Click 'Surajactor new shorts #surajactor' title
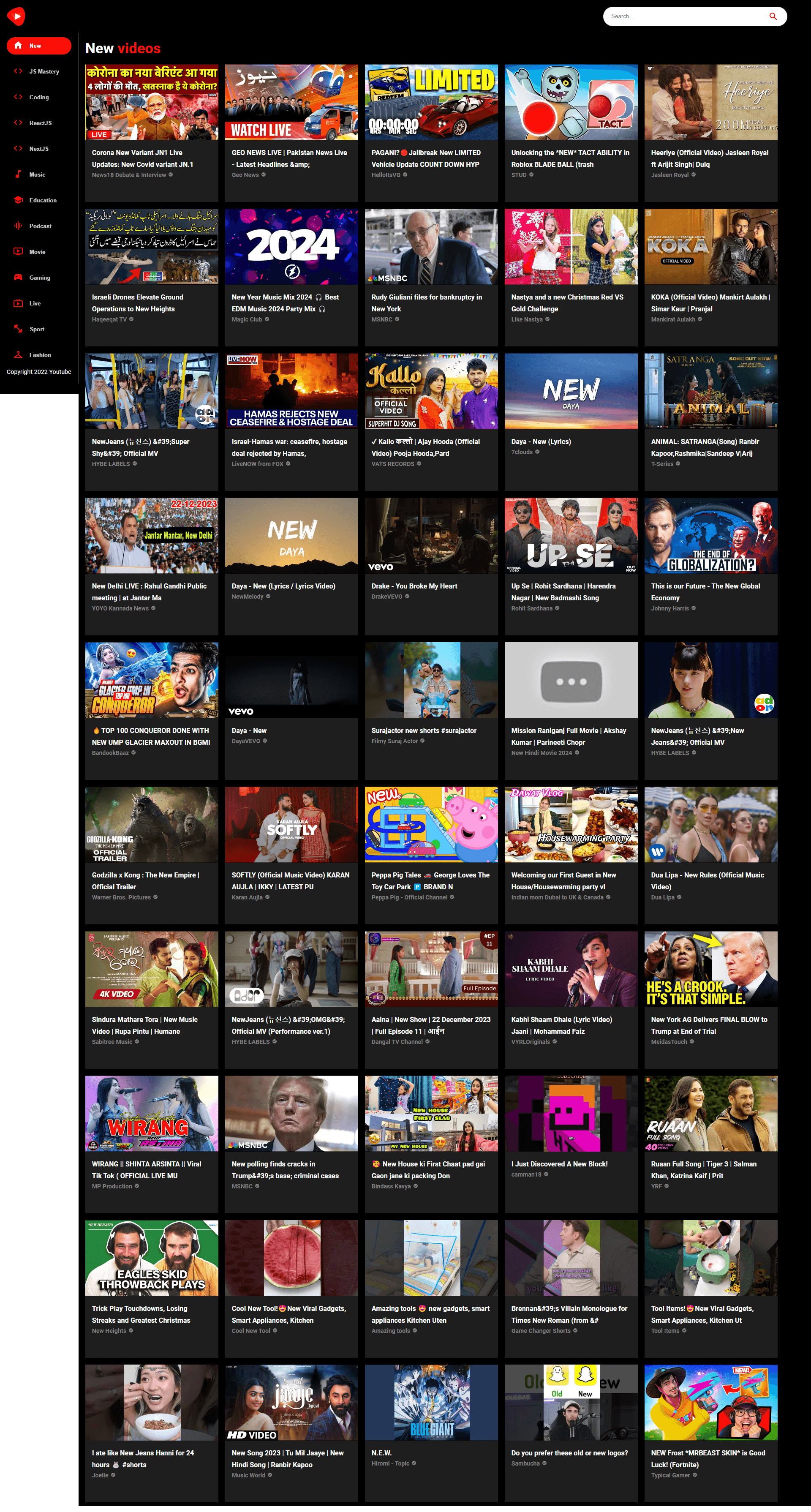The image size is (811, 1512). click(x=424, y=730)
